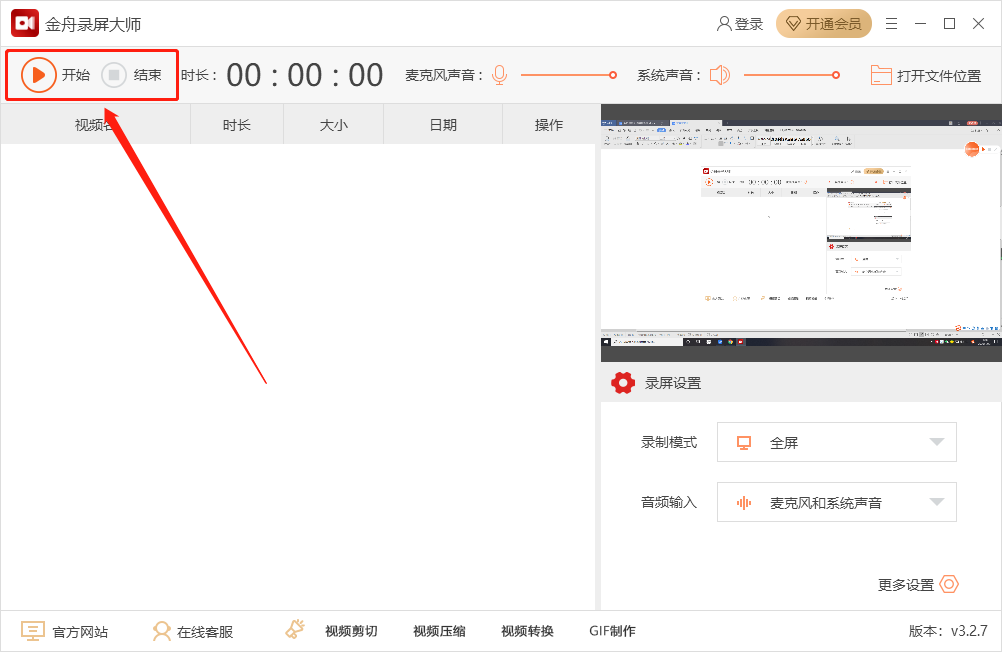
Task: Open 打开文件位置 link
Action: point(939,76)
